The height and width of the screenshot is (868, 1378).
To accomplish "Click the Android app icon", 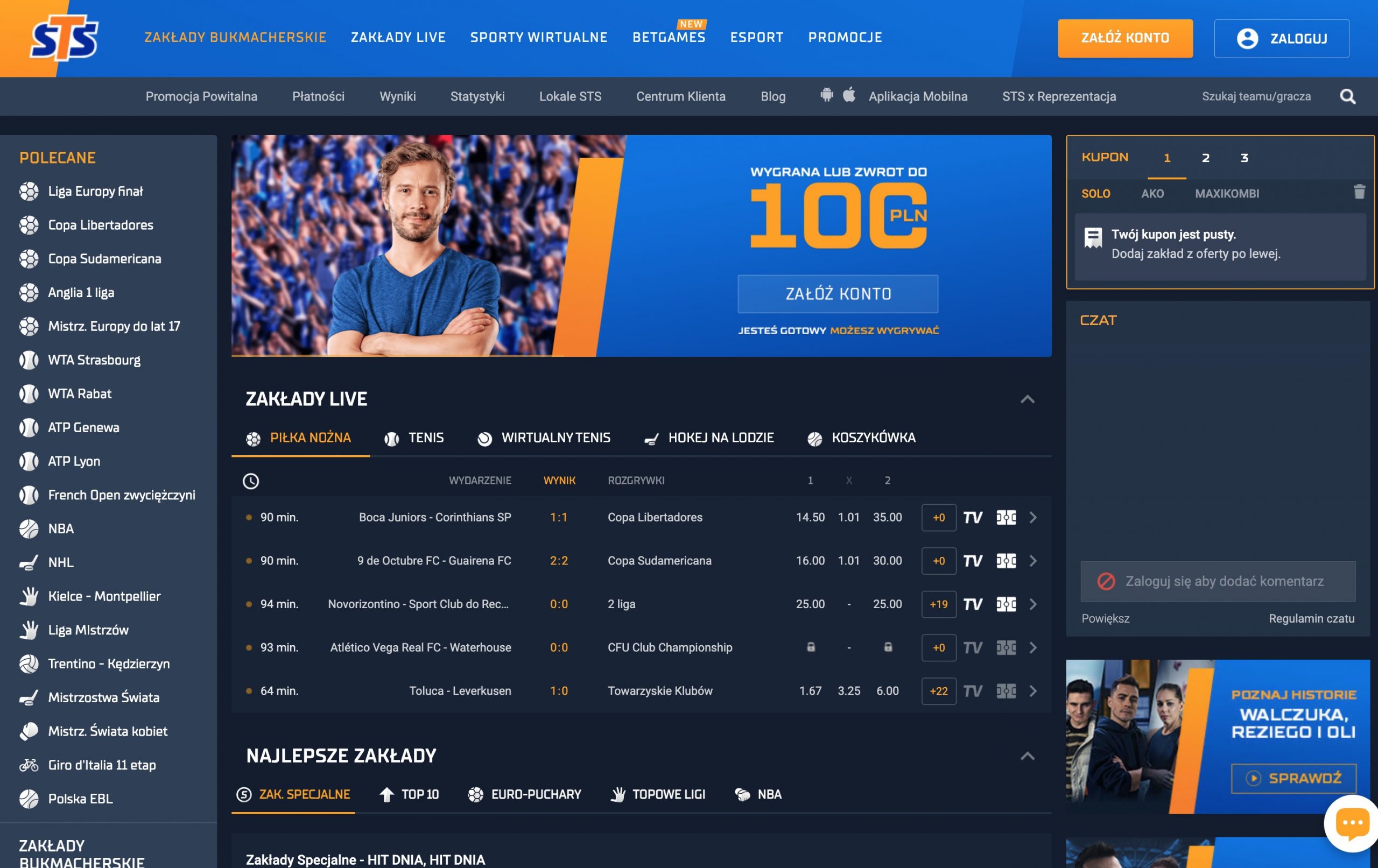I will (x=826, y=95).
